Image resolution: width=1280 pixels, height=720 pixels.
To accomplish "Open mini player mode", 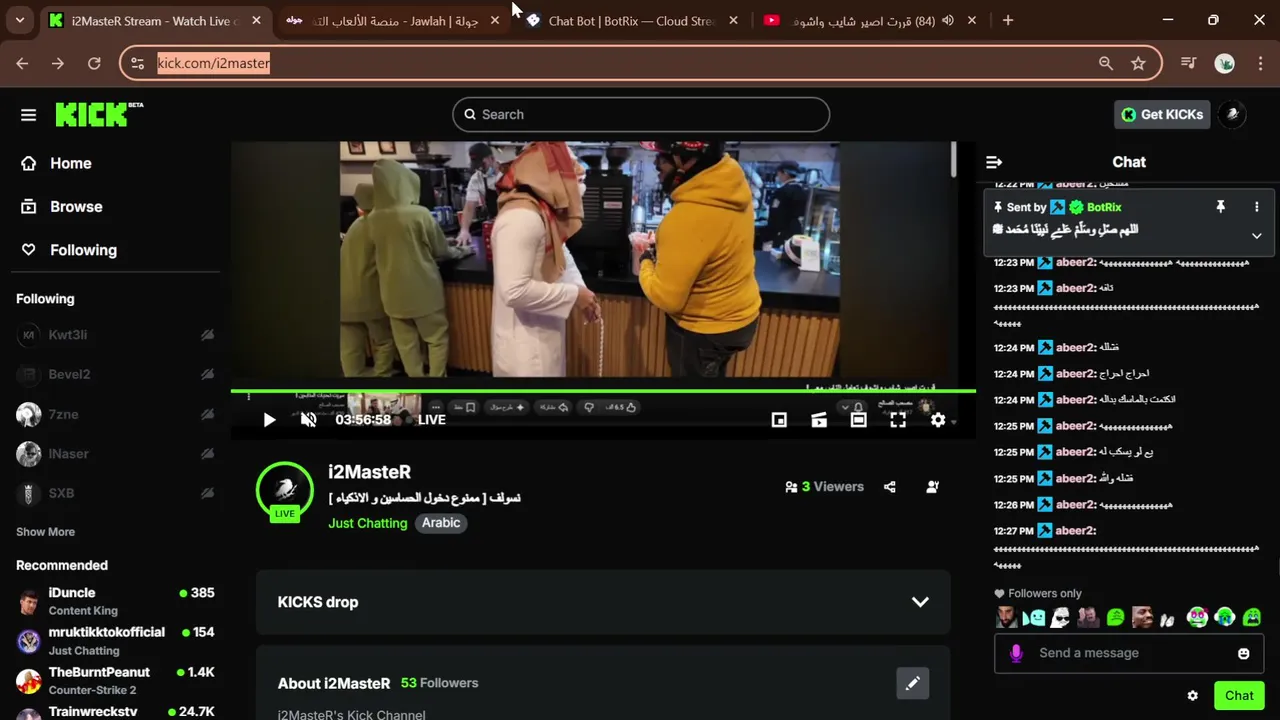I will tap(779, 420).
